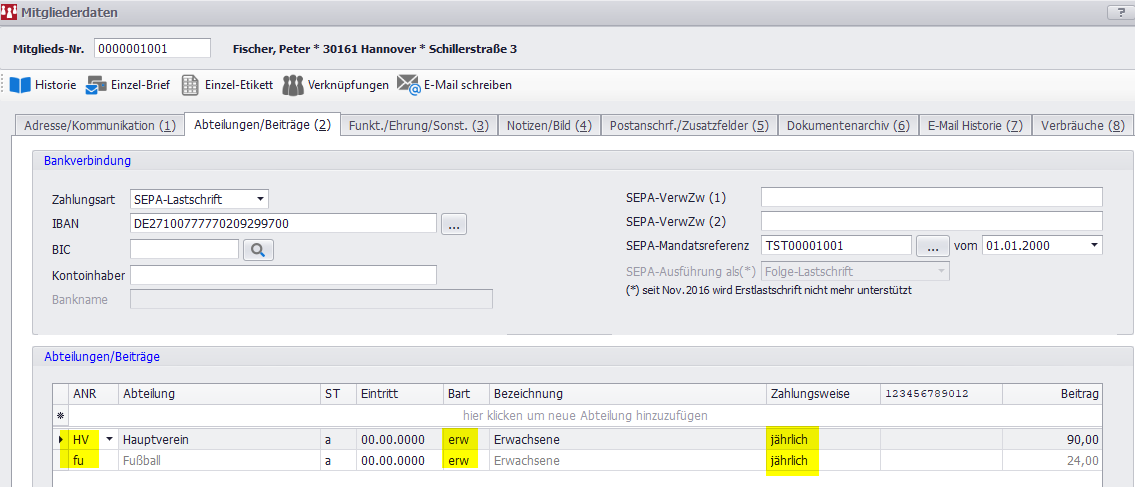Open the Dokumentenarchiv tab
This screenshot has height=487, width=1135.
pos(847,126)
